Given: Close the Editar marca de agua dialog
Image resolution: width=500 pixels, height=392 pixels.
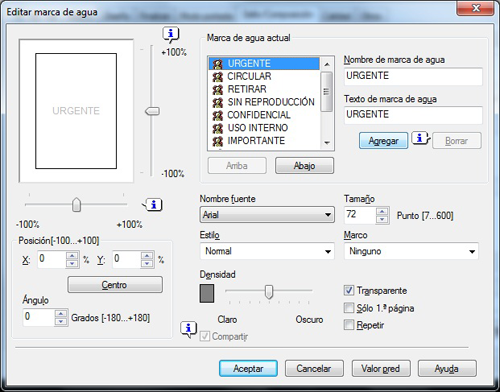Looking at the screenshot, I should click(x=475, y=8).
